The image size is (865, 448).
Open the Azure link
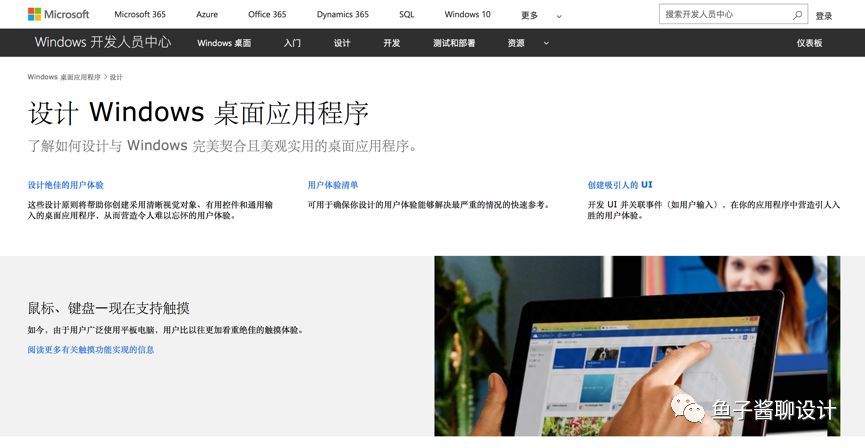click(x=207, y=15)
